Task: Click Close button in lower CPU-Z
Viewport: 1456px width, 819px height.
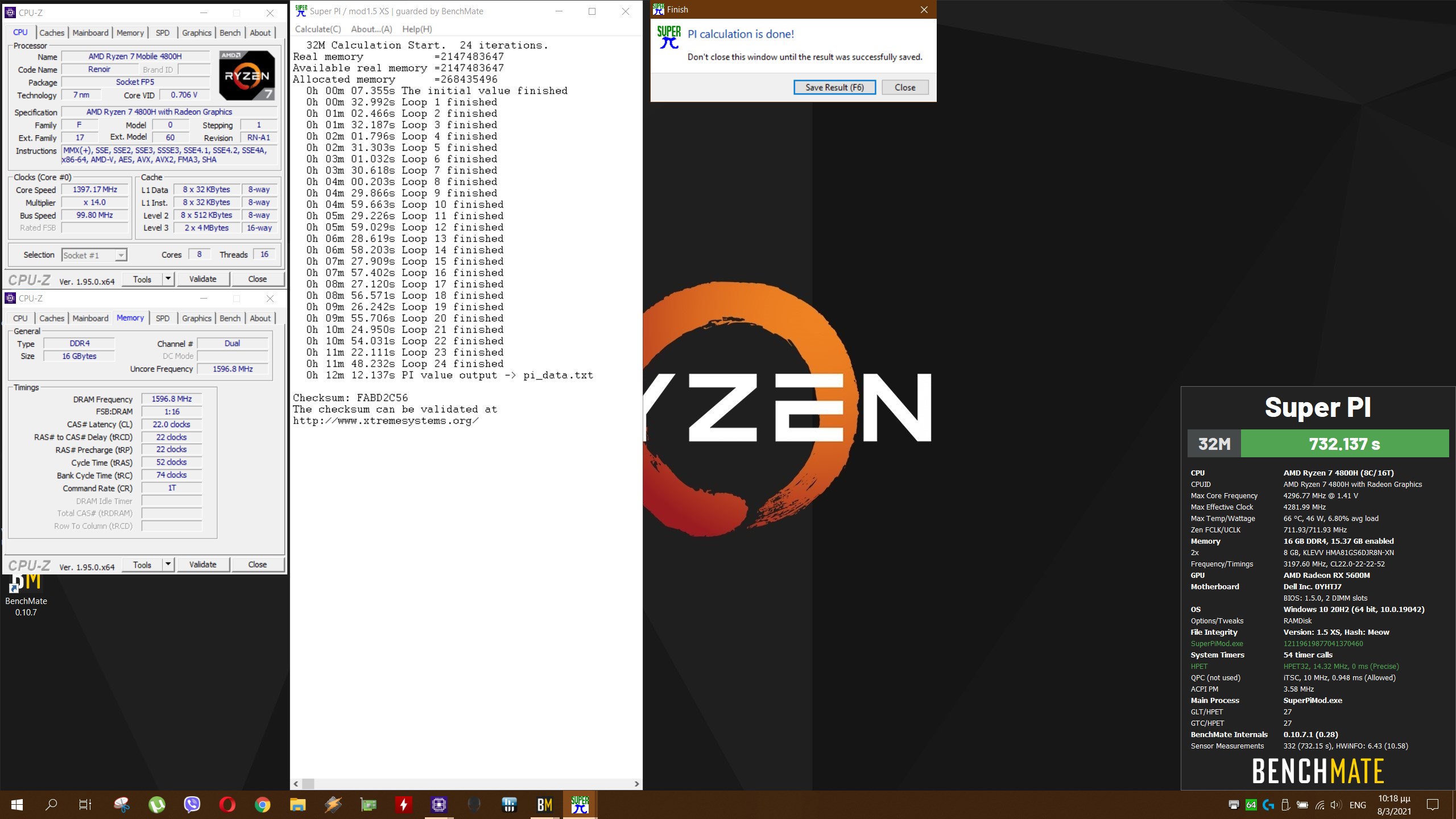Action: pos(257,564)
